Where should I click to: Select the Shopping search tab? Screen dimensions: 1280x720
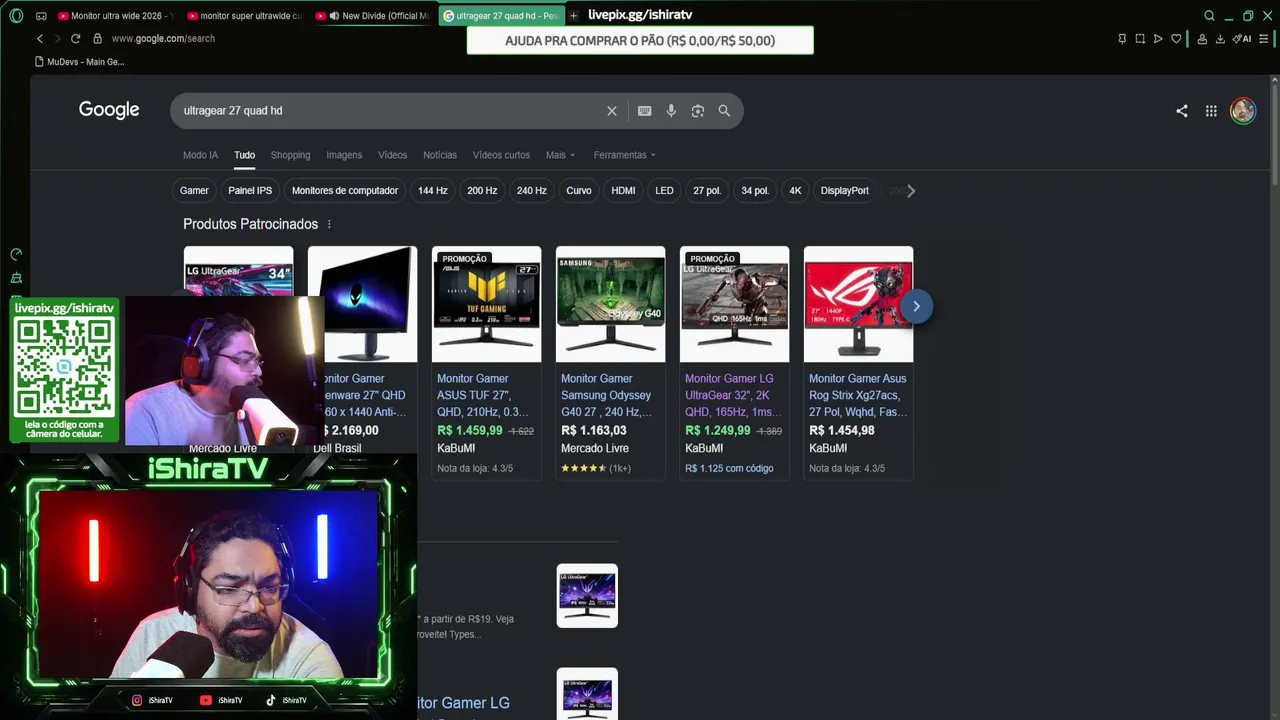pos(291,155)
